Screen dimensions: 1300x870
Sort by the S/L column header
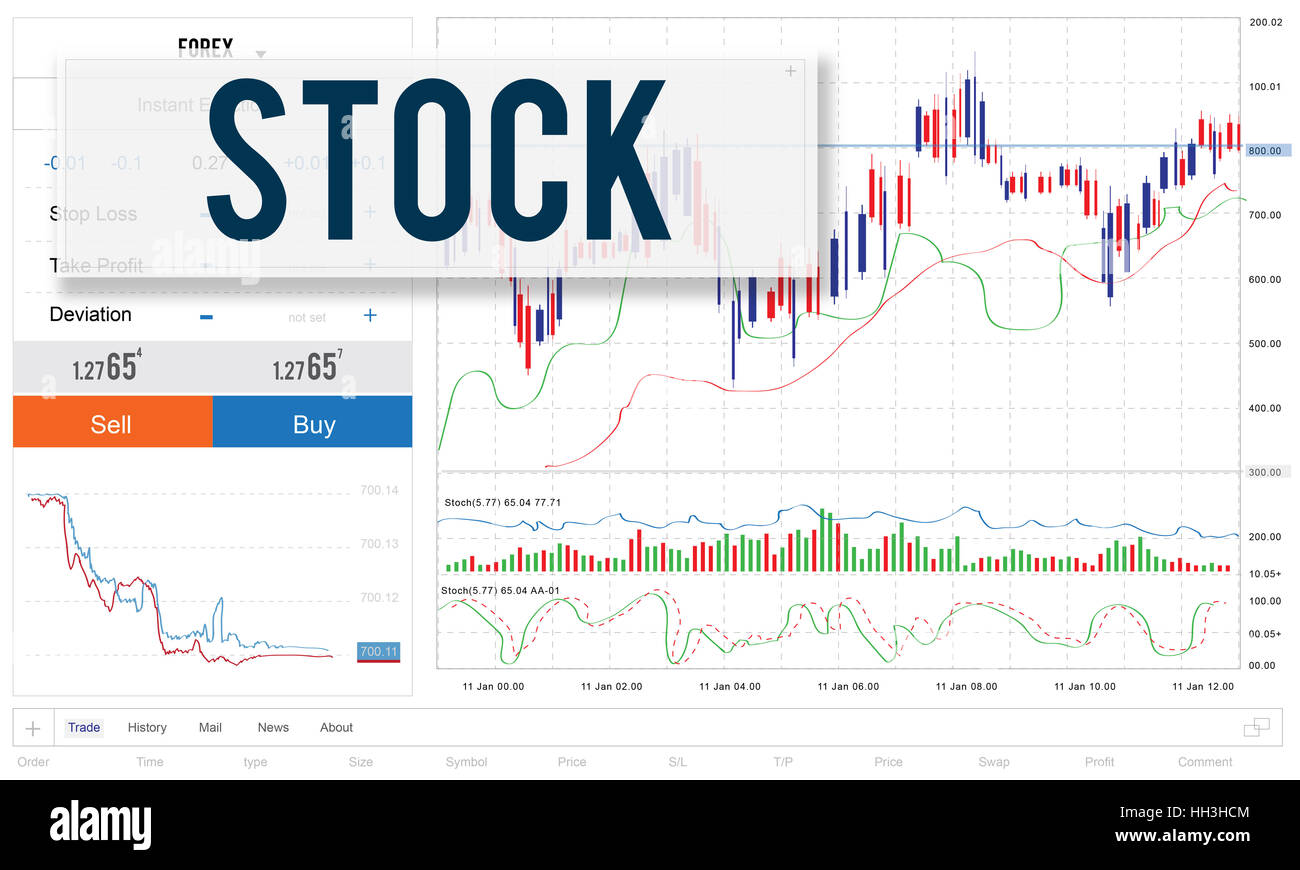(x=677, y=762)
